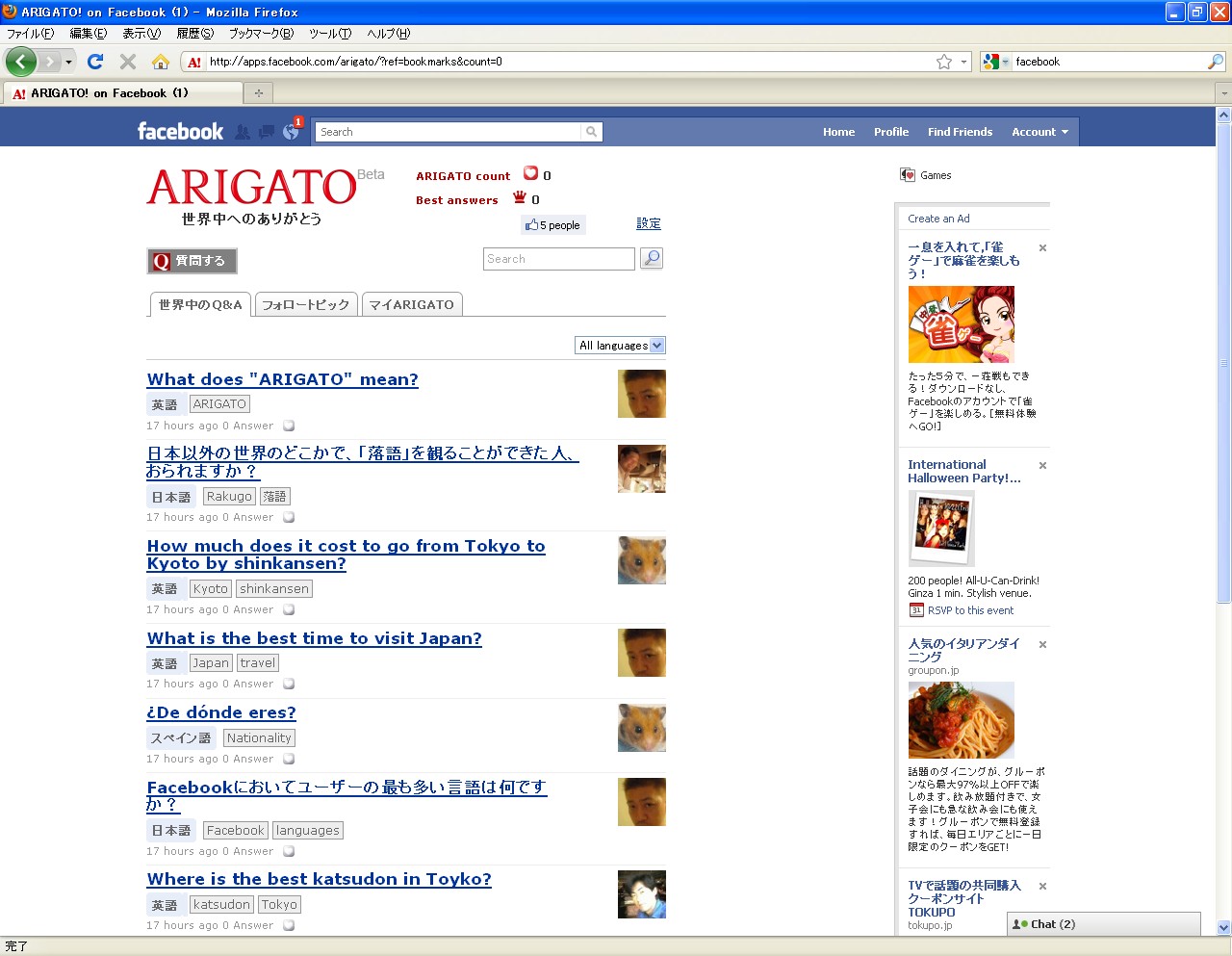This screenshot has width=1232, height=956.
Task: Open the Firefox home page icon
Action: point(161,62)
